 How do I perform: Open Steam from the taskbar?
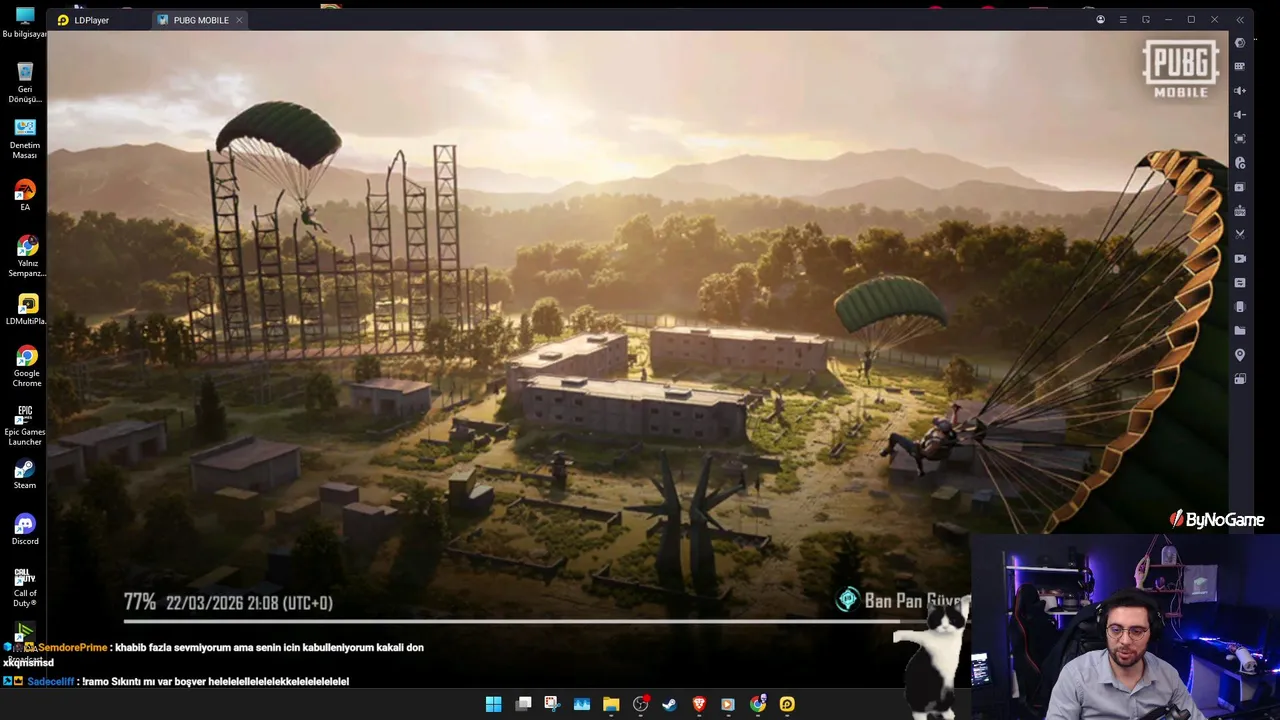click(670, 704)
